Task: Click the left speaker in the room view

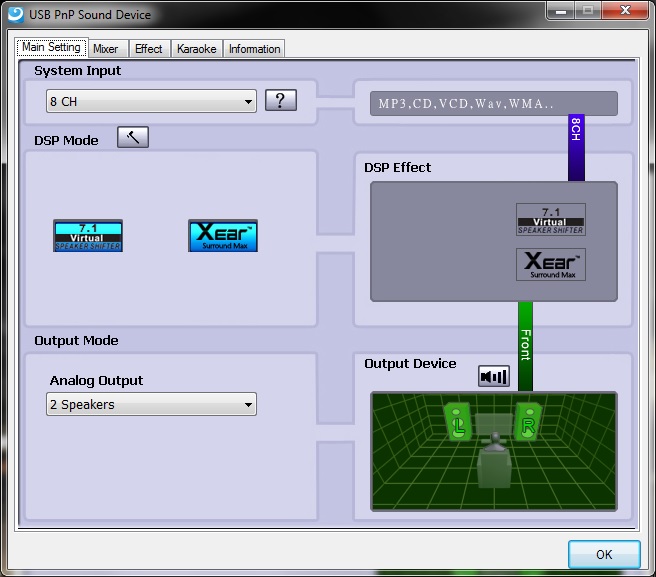Action: (459, 422)
